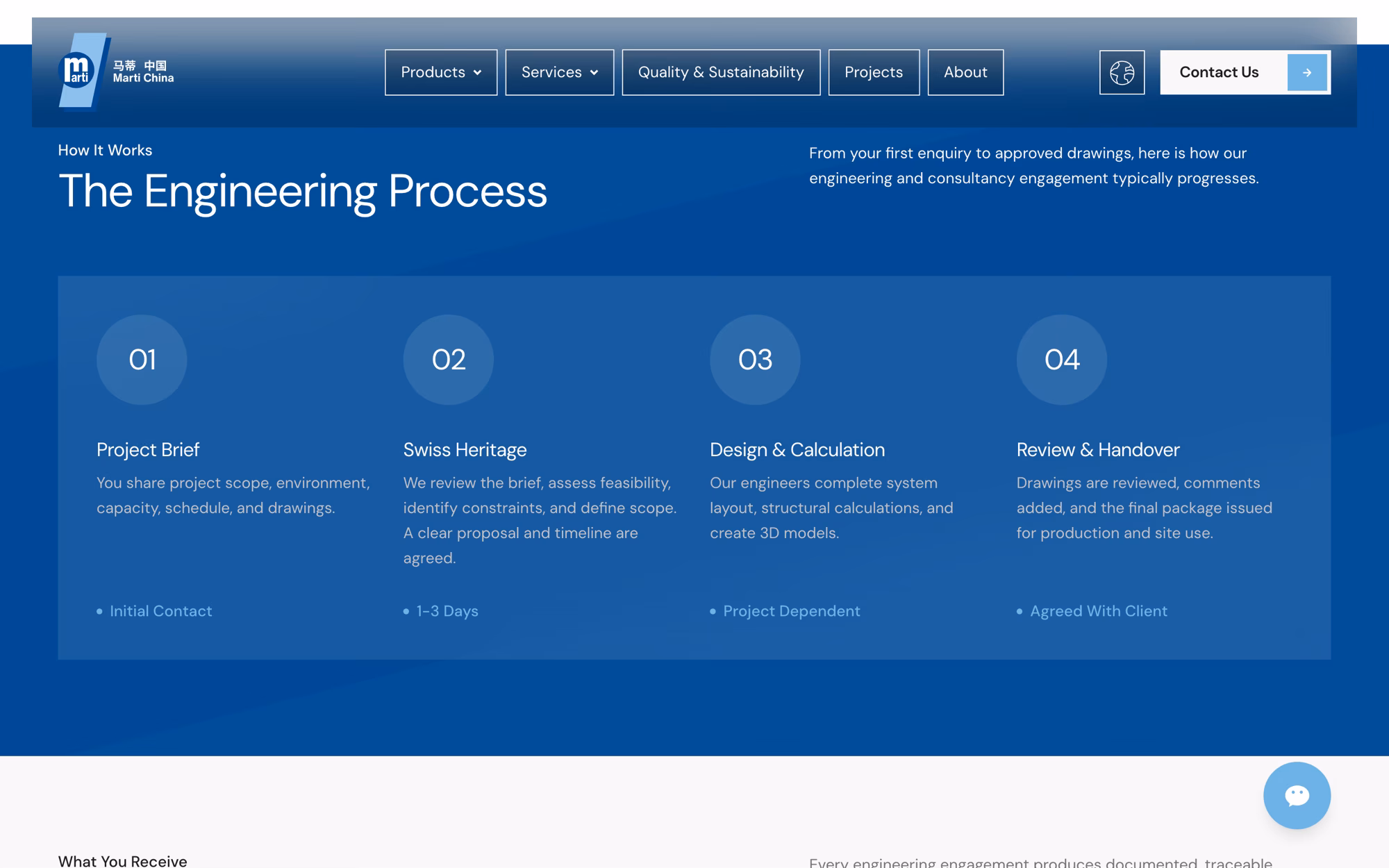Open the chat bubble widget
The height and width of the screenshot is (868, 1389).
(x=1297, y=795)
